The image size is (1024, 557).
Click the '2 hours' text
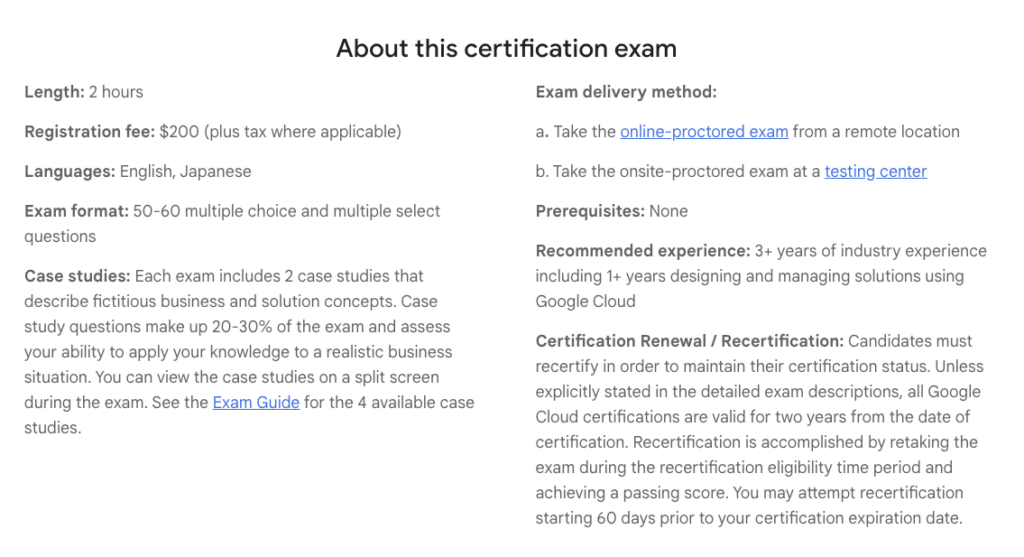coord(116,92)
